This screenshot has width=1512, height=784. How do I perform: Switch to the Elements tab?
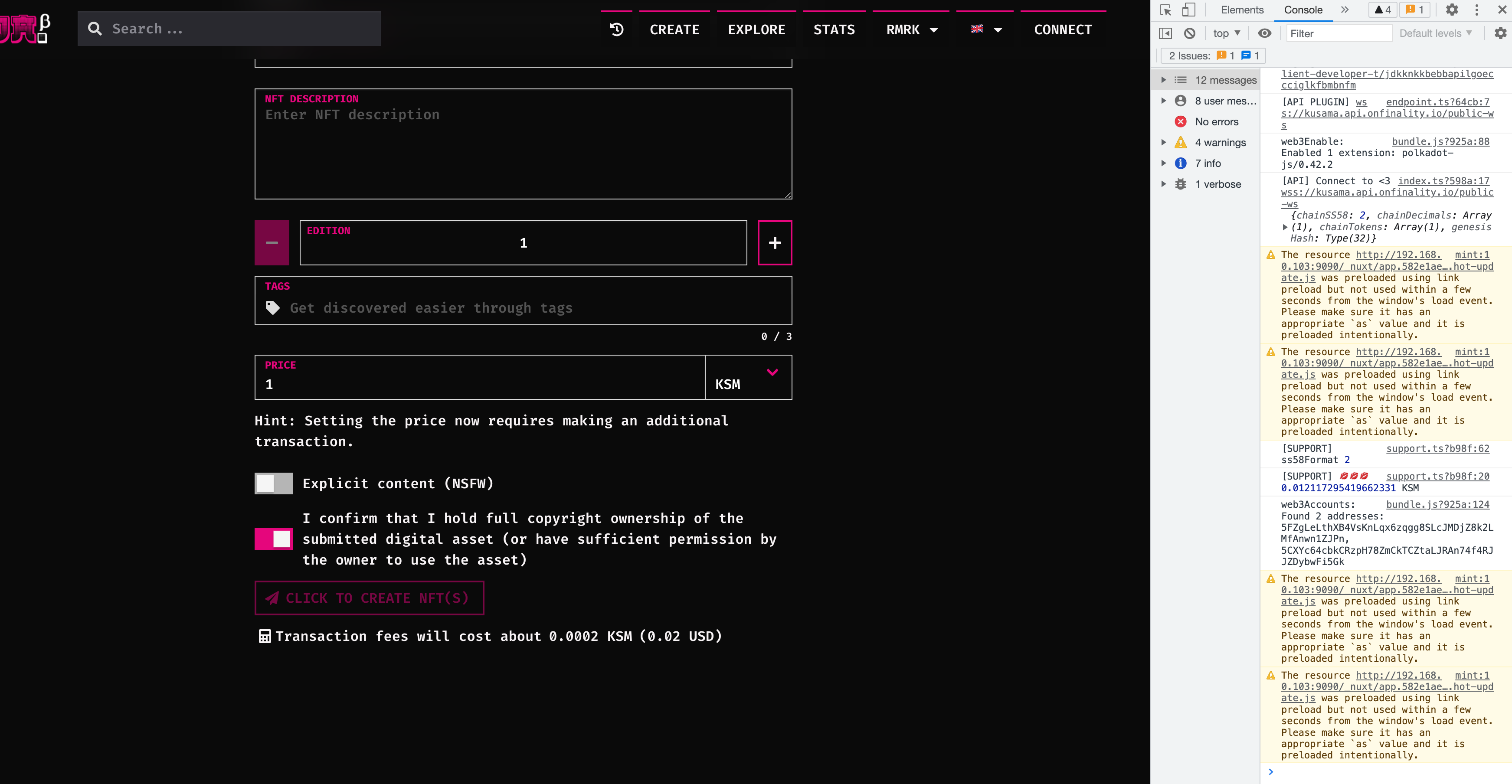[x=1242, y=10]
